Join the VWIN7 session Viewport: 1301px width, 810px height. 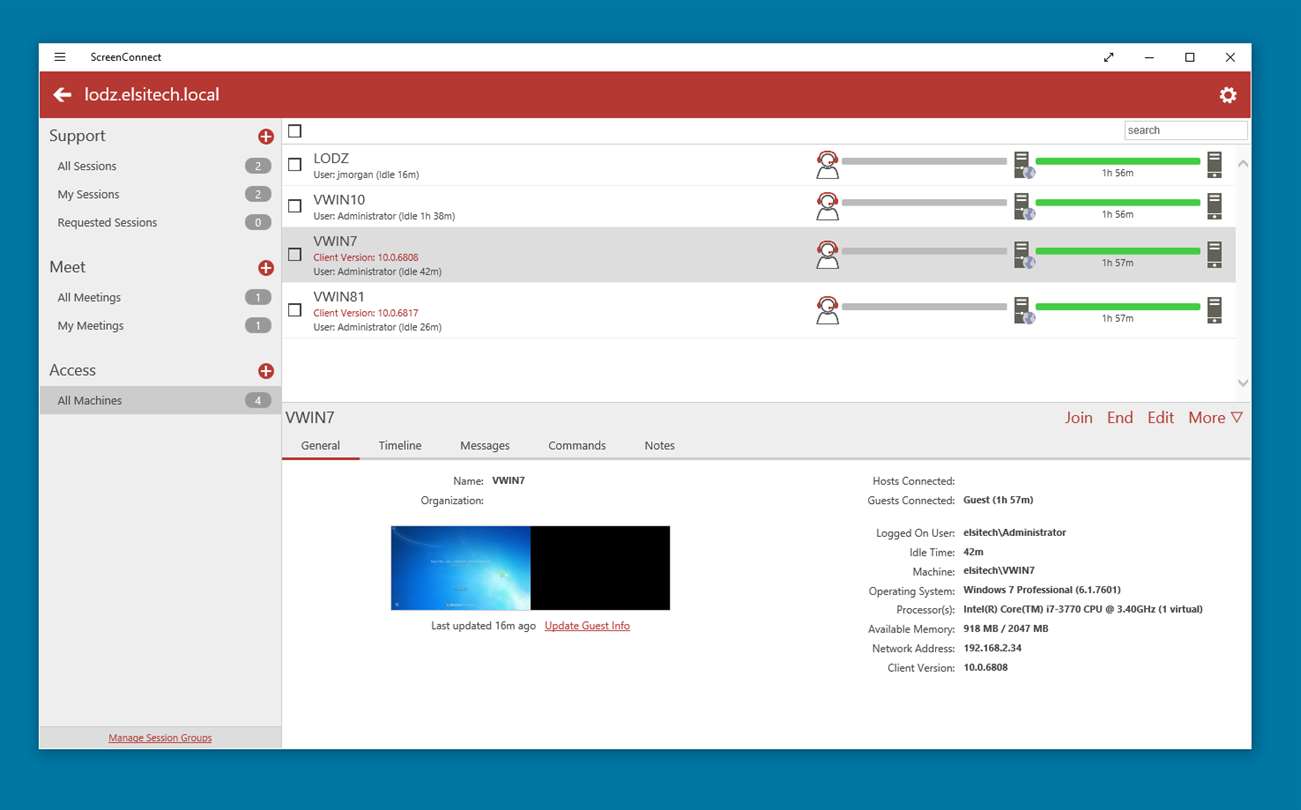pyautogui.click(x=1079, y=418)
